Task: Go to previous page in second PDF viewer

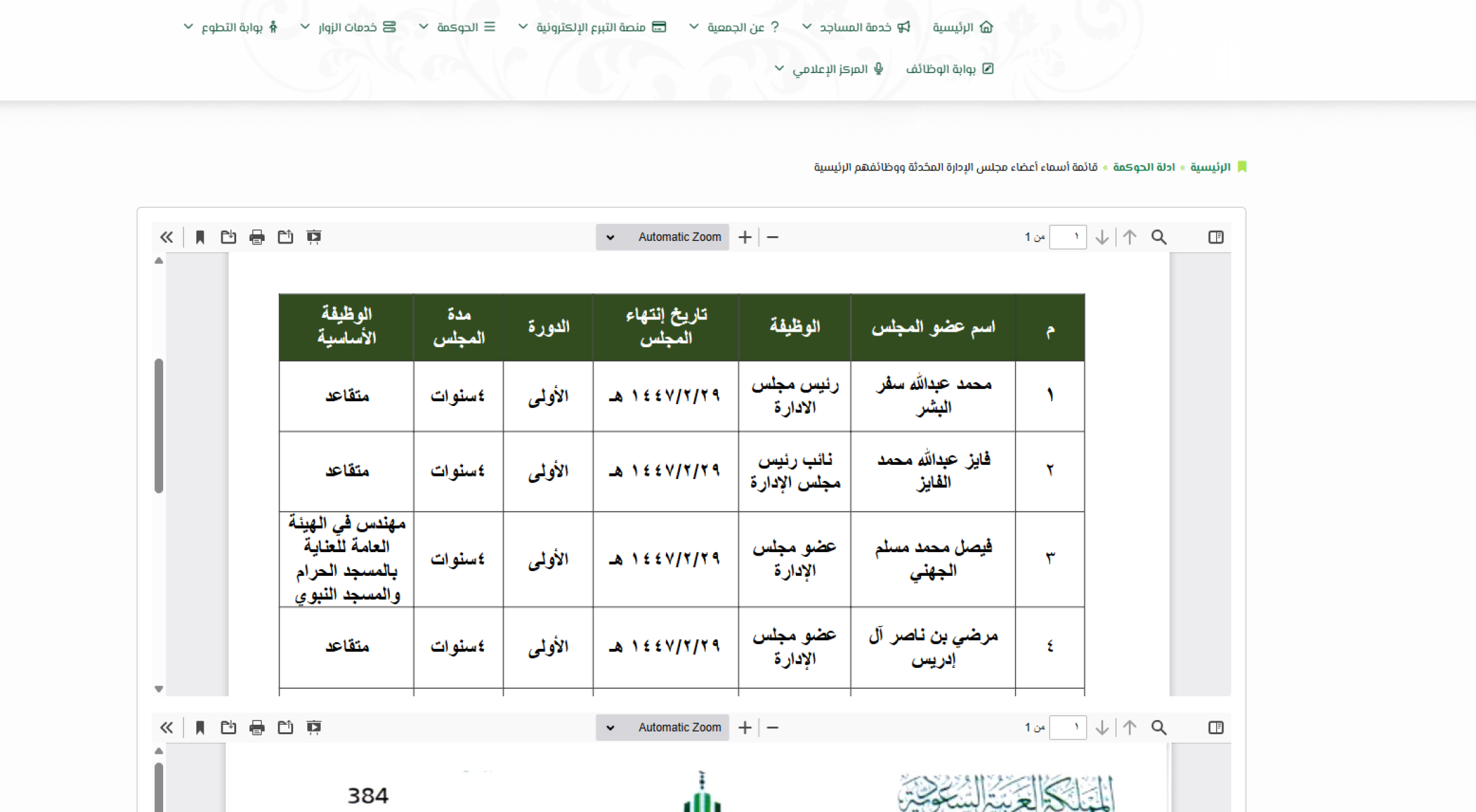Action: click(x=1130, y=727)
